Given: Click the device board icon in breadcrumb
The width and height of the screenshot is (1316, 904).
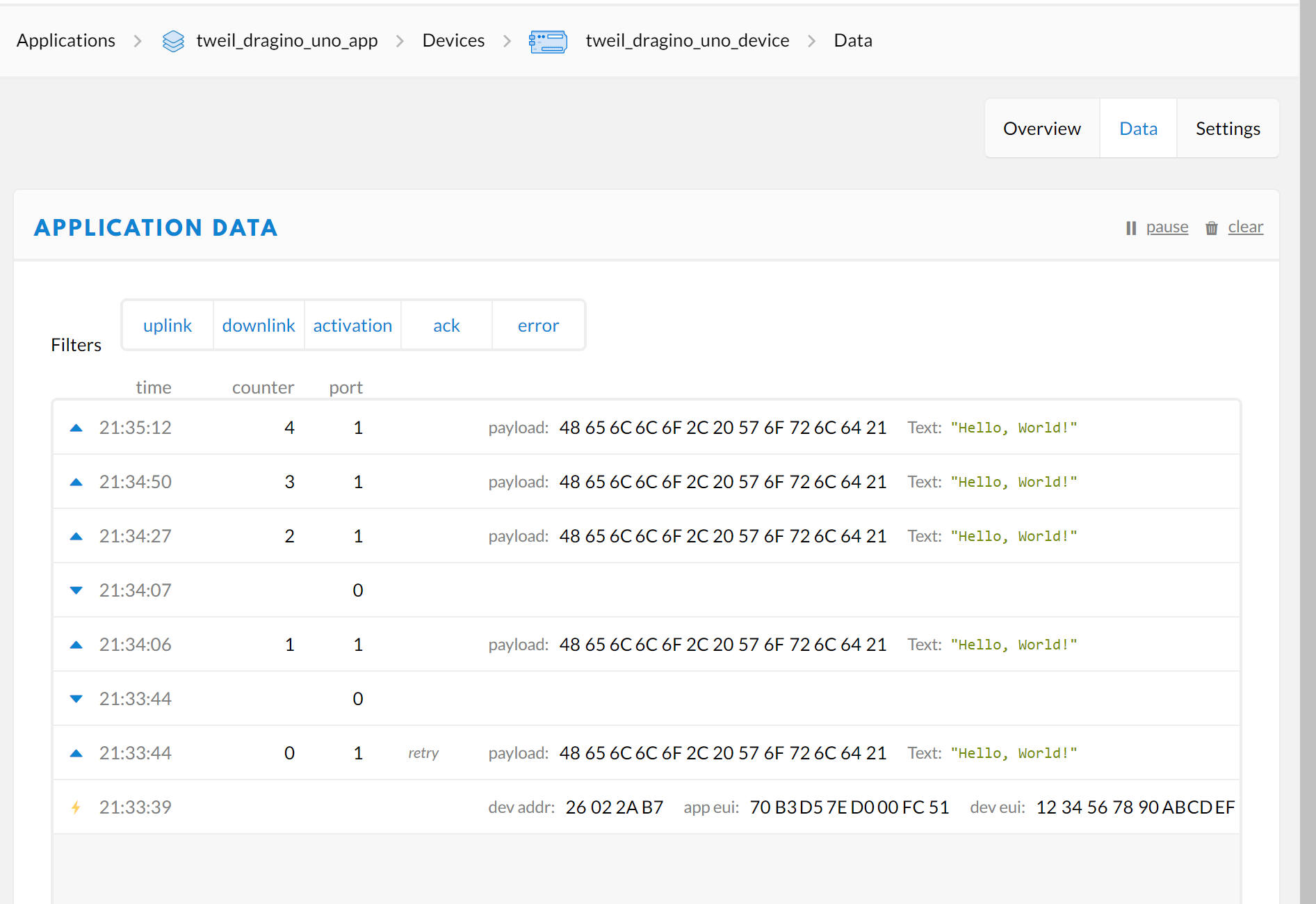Looking at the screenshot, I should (548, 41).
